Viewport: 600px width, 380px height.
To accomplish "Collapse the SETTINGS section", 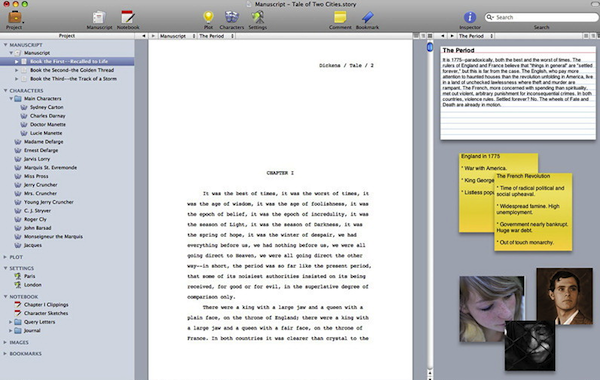I will (5, 268).
